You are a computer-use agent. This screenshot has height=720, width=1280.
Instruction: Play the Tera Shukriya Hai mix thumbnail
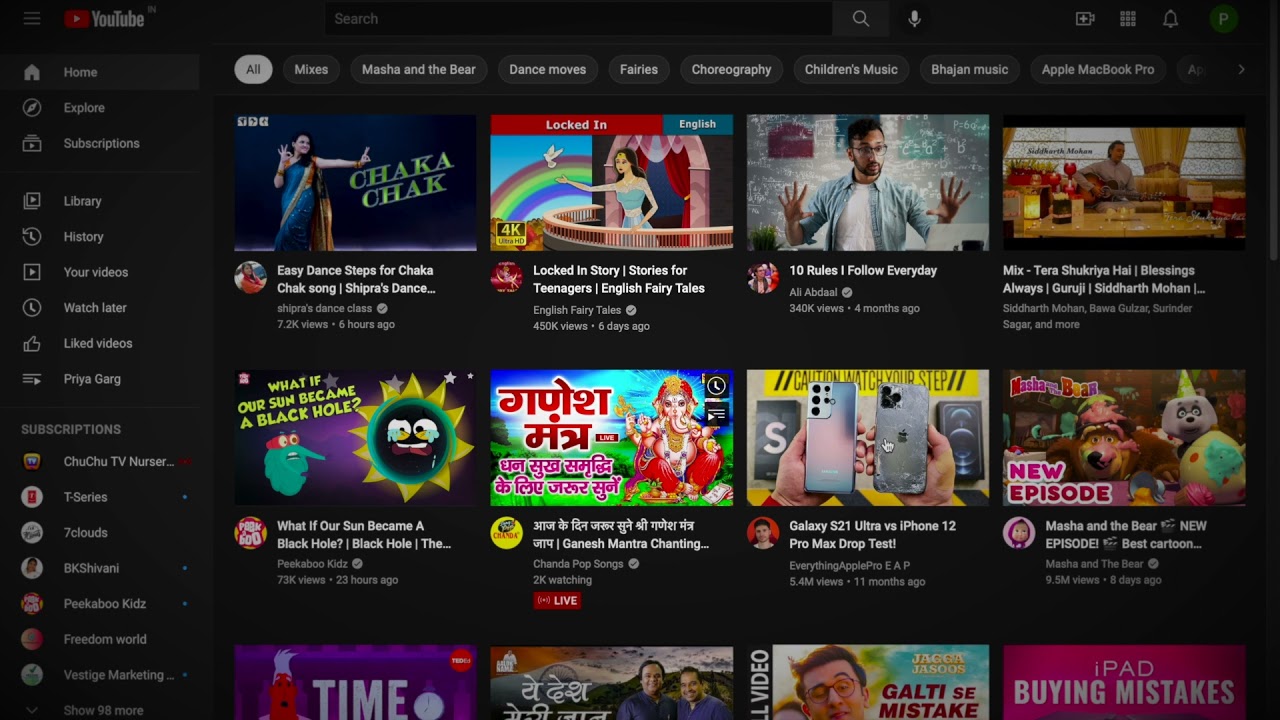1124,182
